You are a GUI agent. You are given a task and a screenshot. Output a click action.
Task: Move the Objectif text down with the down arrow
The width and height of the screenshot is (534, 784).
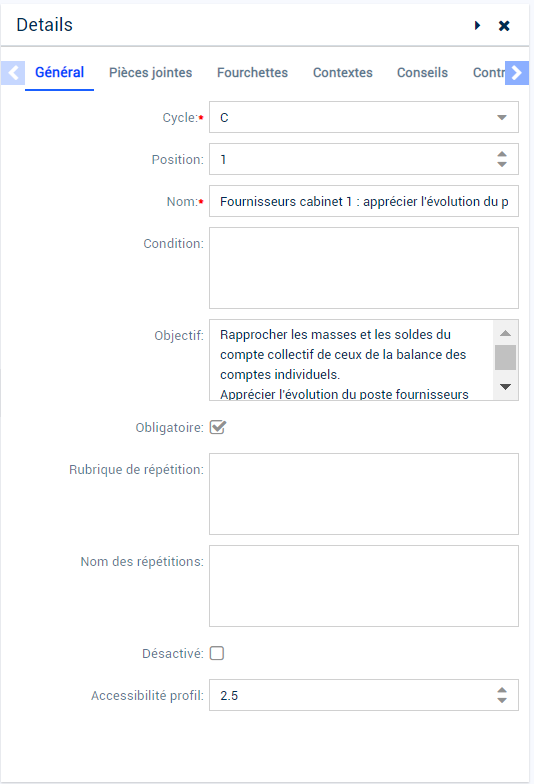pos(506,386)
